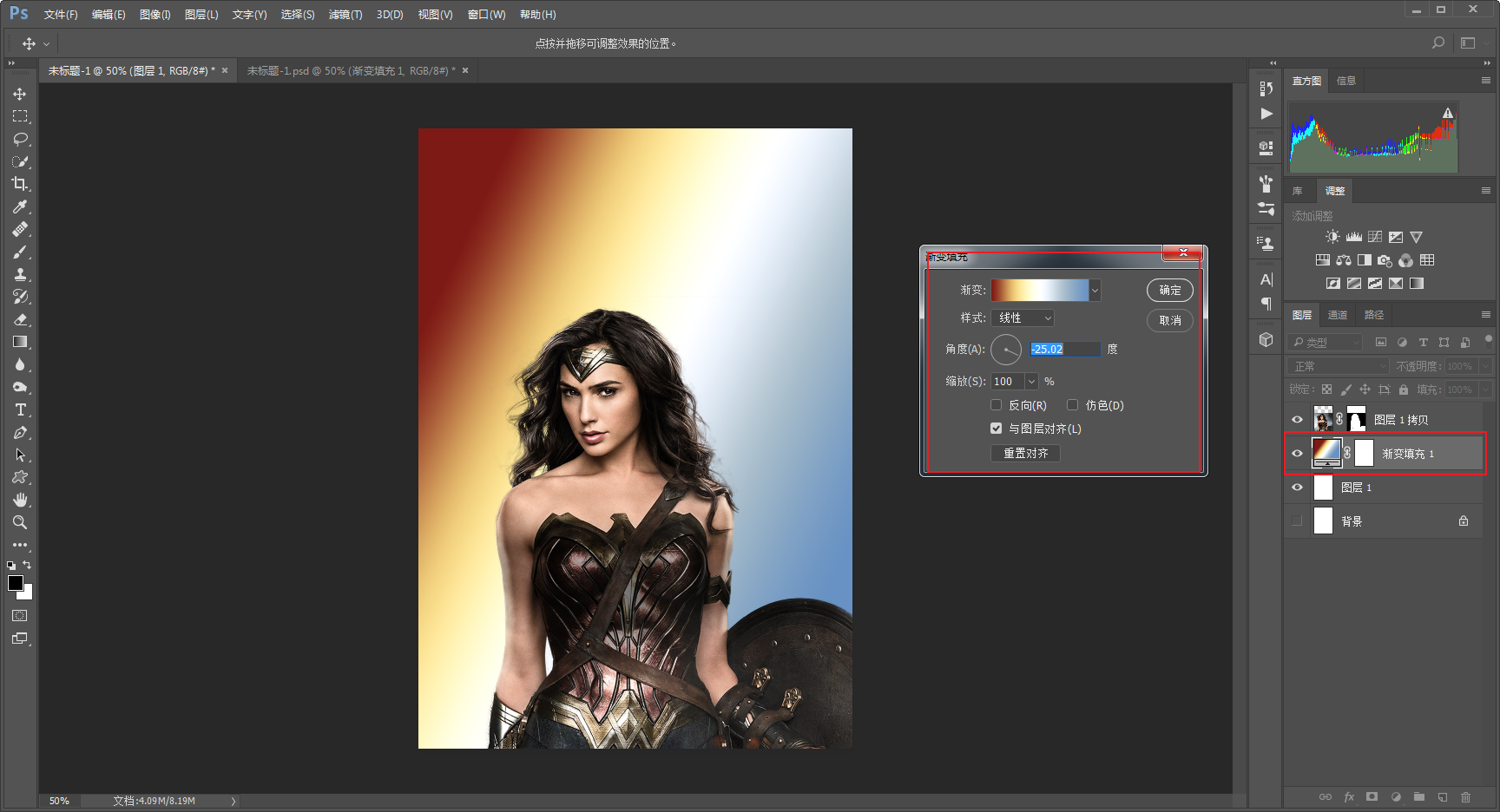
Task: Open the Move tool preset dropdown
Action: (x=47, y=43)
